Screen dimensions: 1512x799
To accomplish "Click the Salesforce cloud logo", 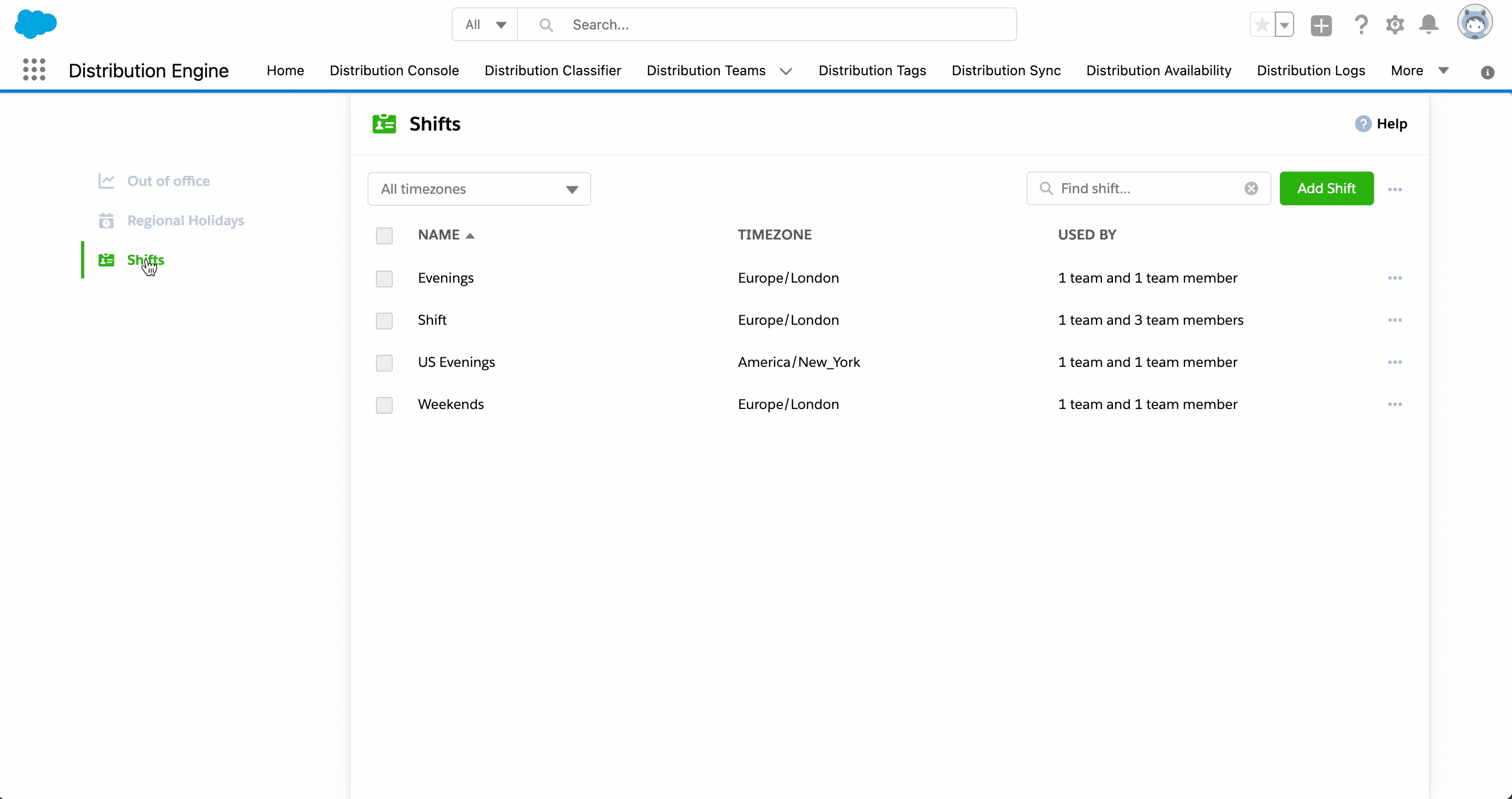I will (x=35, y=24).
